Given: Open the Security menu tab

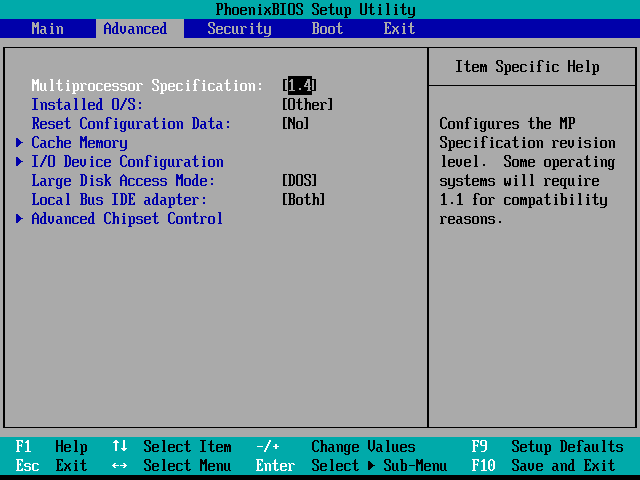Looking at the screenshot, I should (239, 29).
